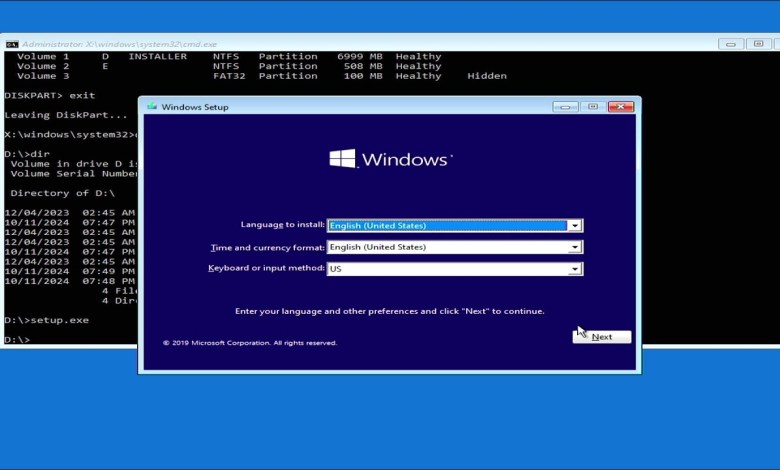Maximize the Administrator cmd.exe window

pos(758,44)
